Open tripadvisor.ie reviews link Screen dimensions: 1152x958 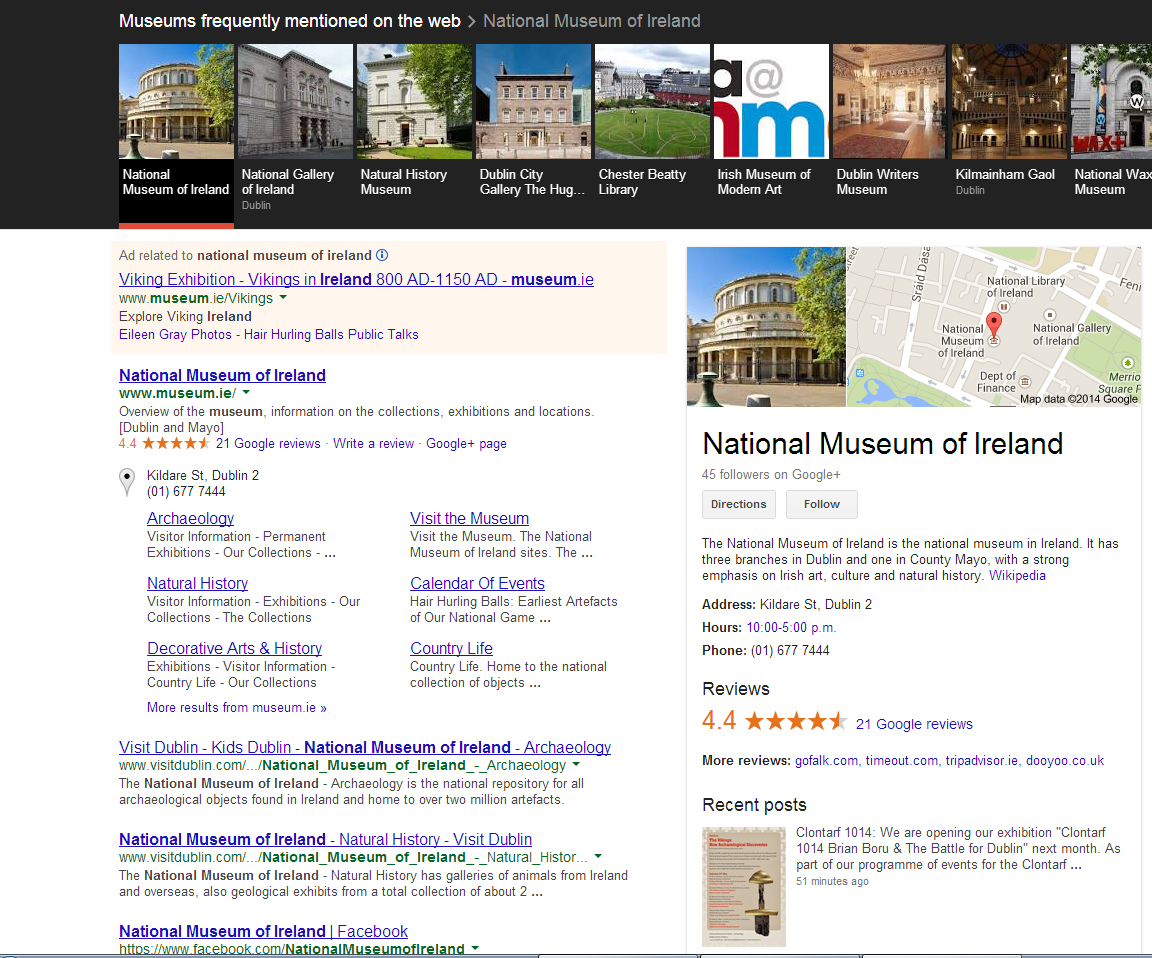[982, 760]
